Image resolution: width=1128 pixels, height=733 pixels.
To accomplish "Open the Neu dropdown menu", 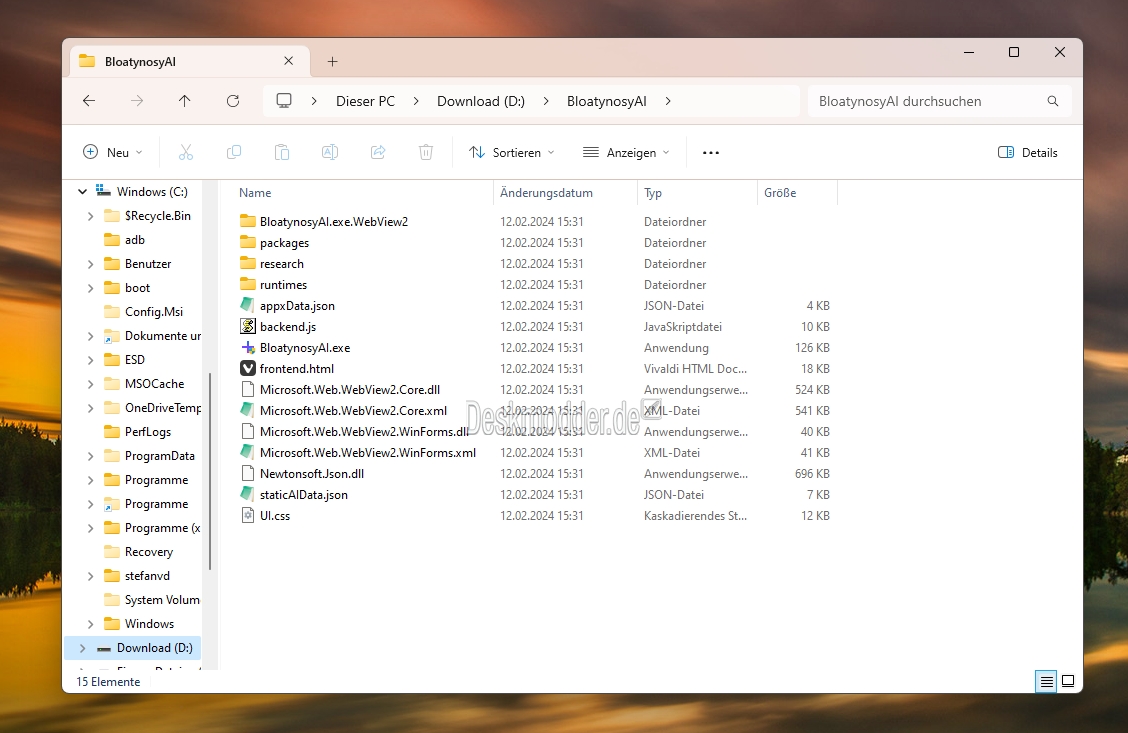I will 113,152.
